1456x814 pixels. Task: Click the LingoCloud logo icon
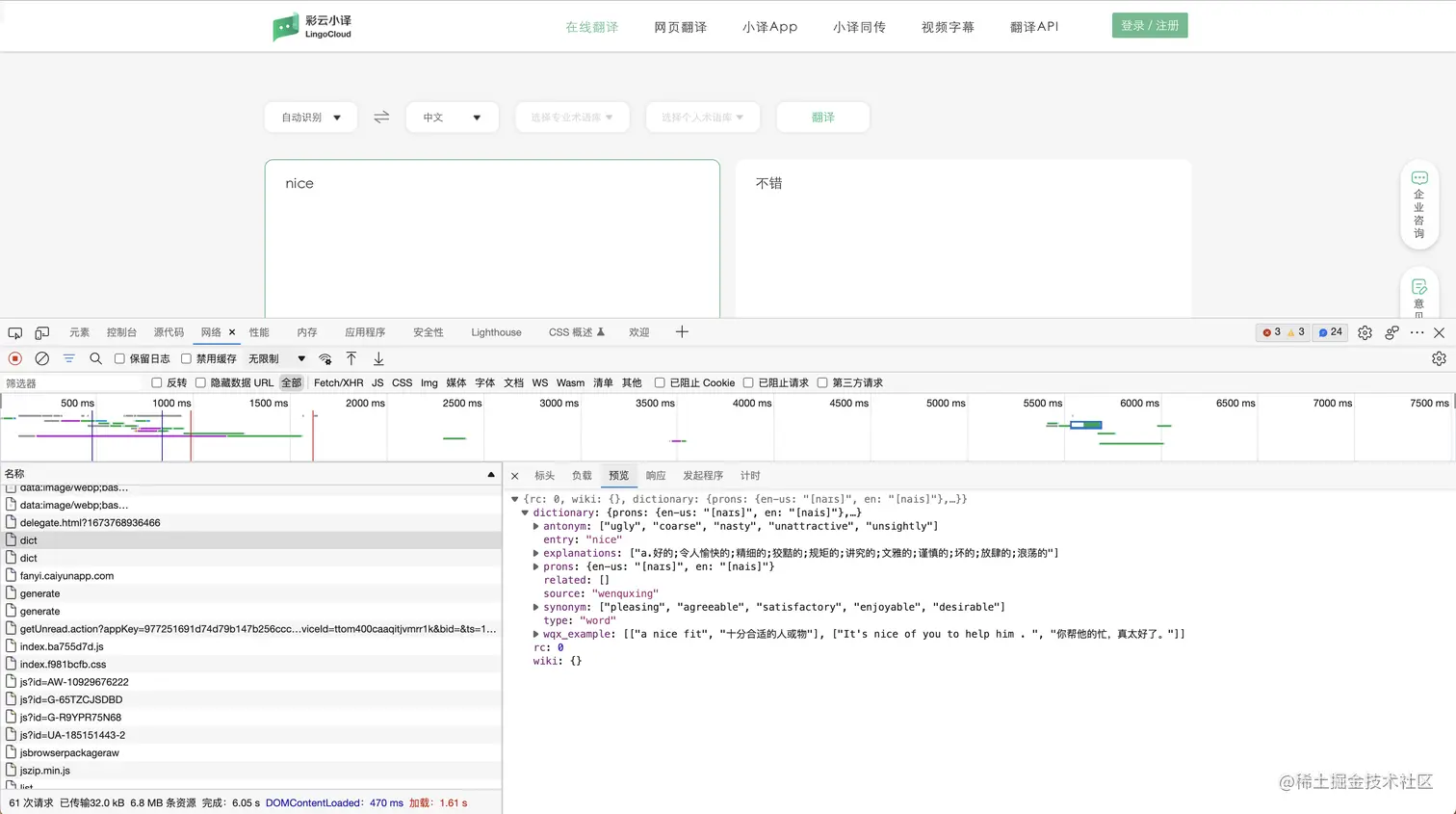[x=286, y=27]
